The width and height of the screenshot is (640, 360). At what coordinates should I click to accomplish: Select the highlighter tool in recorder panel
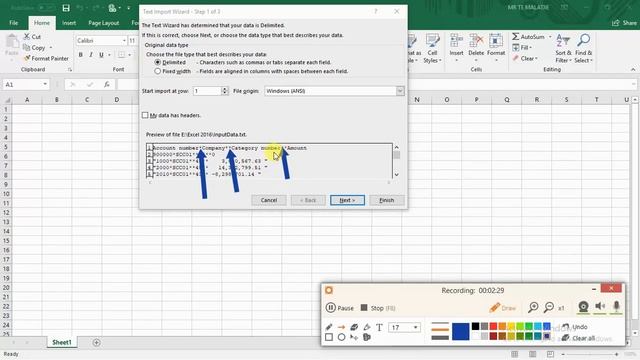[x=367, y=327]
